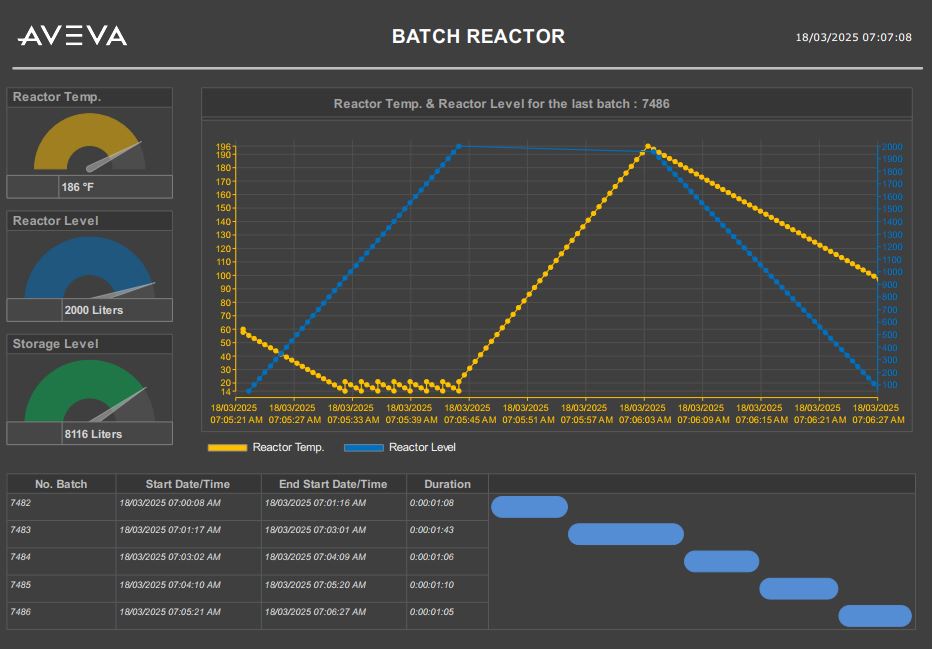Click the Gantt bar for batch 7486
Screen dimensions: 933x649
tap(875, 616)
